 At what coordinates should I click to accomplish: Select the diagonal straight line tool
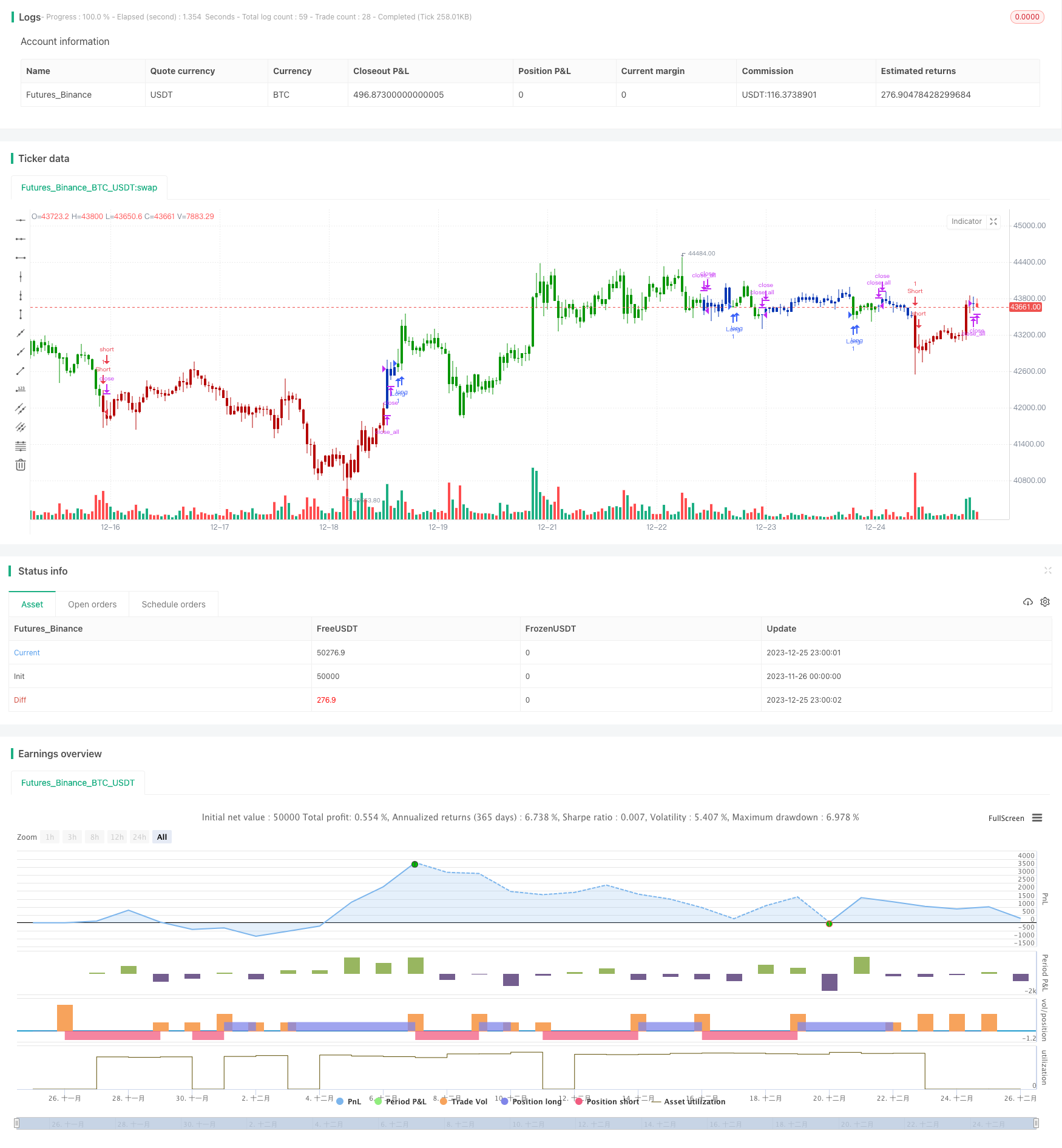coord(21,333)
